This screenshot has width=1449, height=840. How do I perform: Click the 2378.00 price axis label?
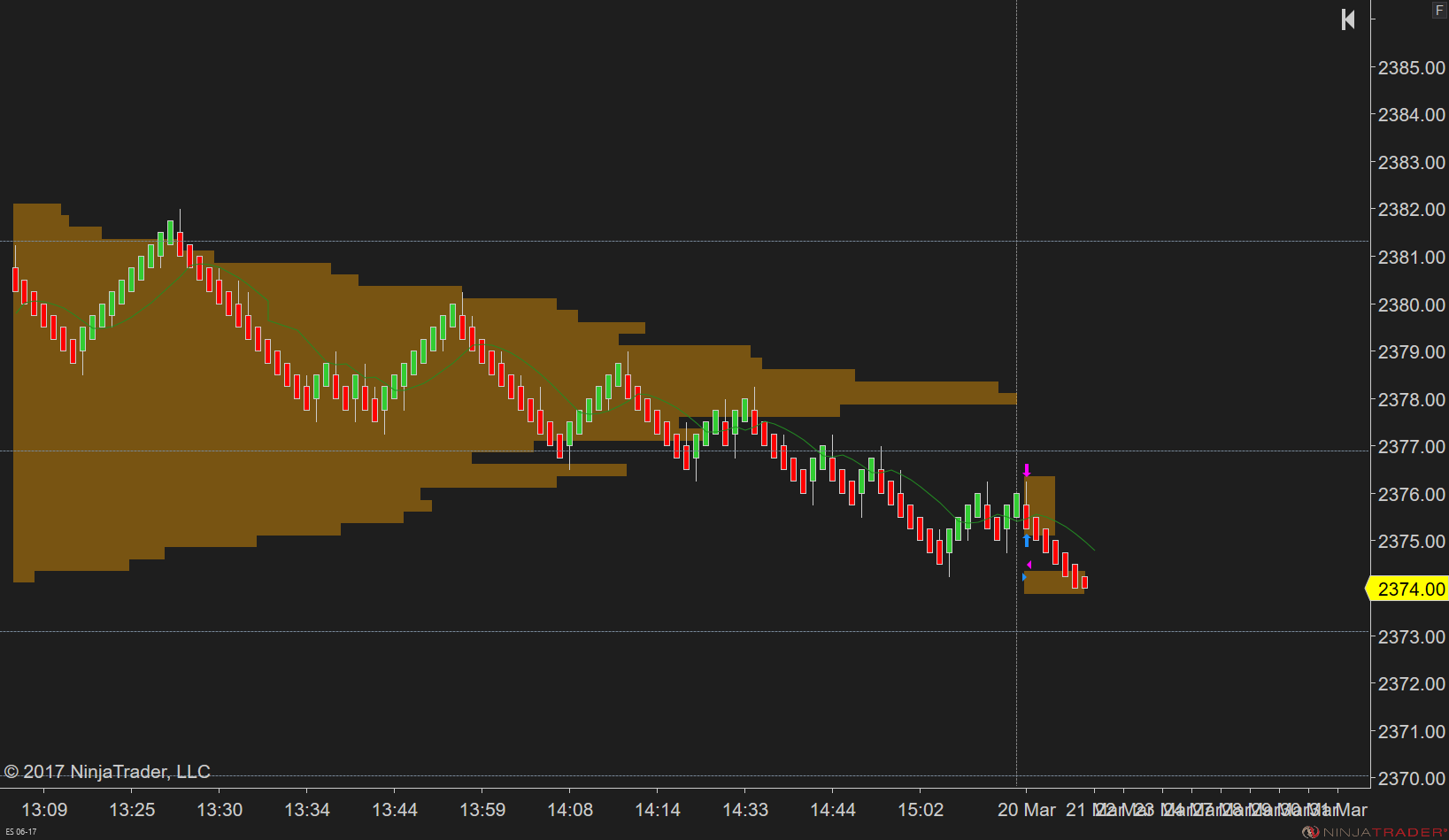click(1411, 399)
